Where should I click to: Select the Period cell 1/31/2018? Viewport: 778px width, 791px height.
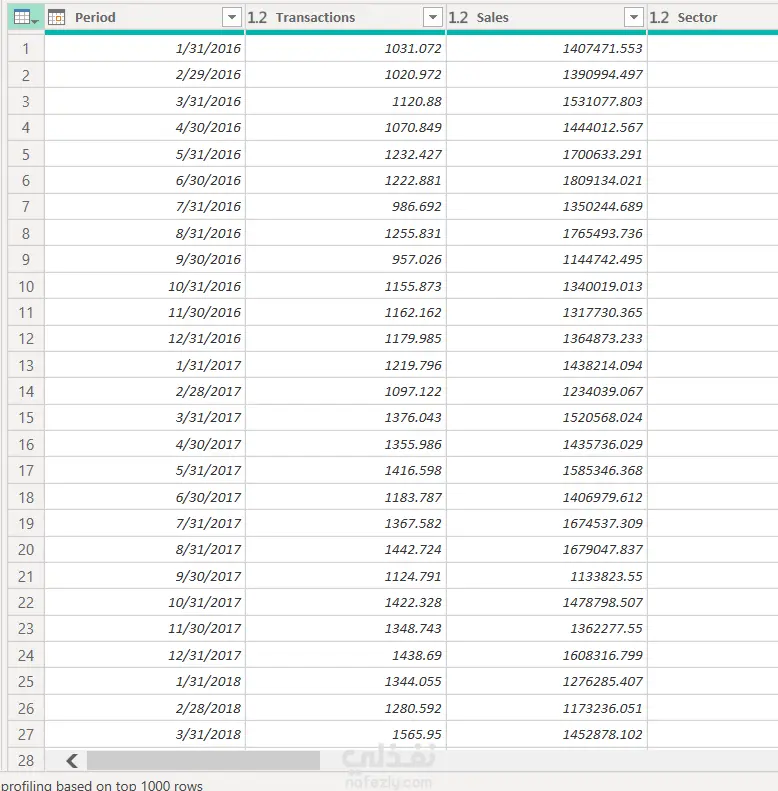pyautogui.click(x=145, y=682)
